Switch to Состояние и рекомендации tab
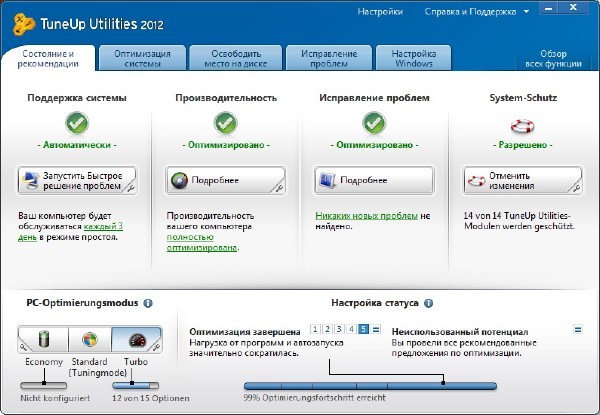600x415 pixels. click(48, 59)
